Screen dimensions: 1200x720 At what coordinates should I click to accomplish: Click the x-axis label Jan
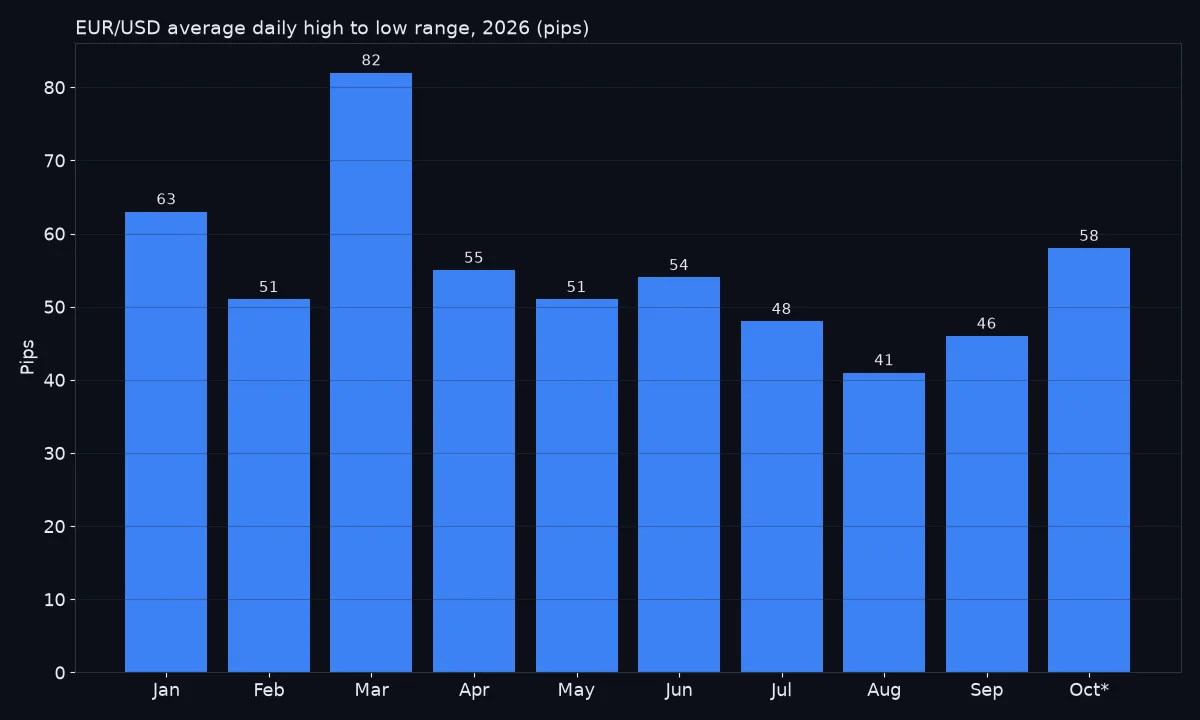tap(166, 690)
